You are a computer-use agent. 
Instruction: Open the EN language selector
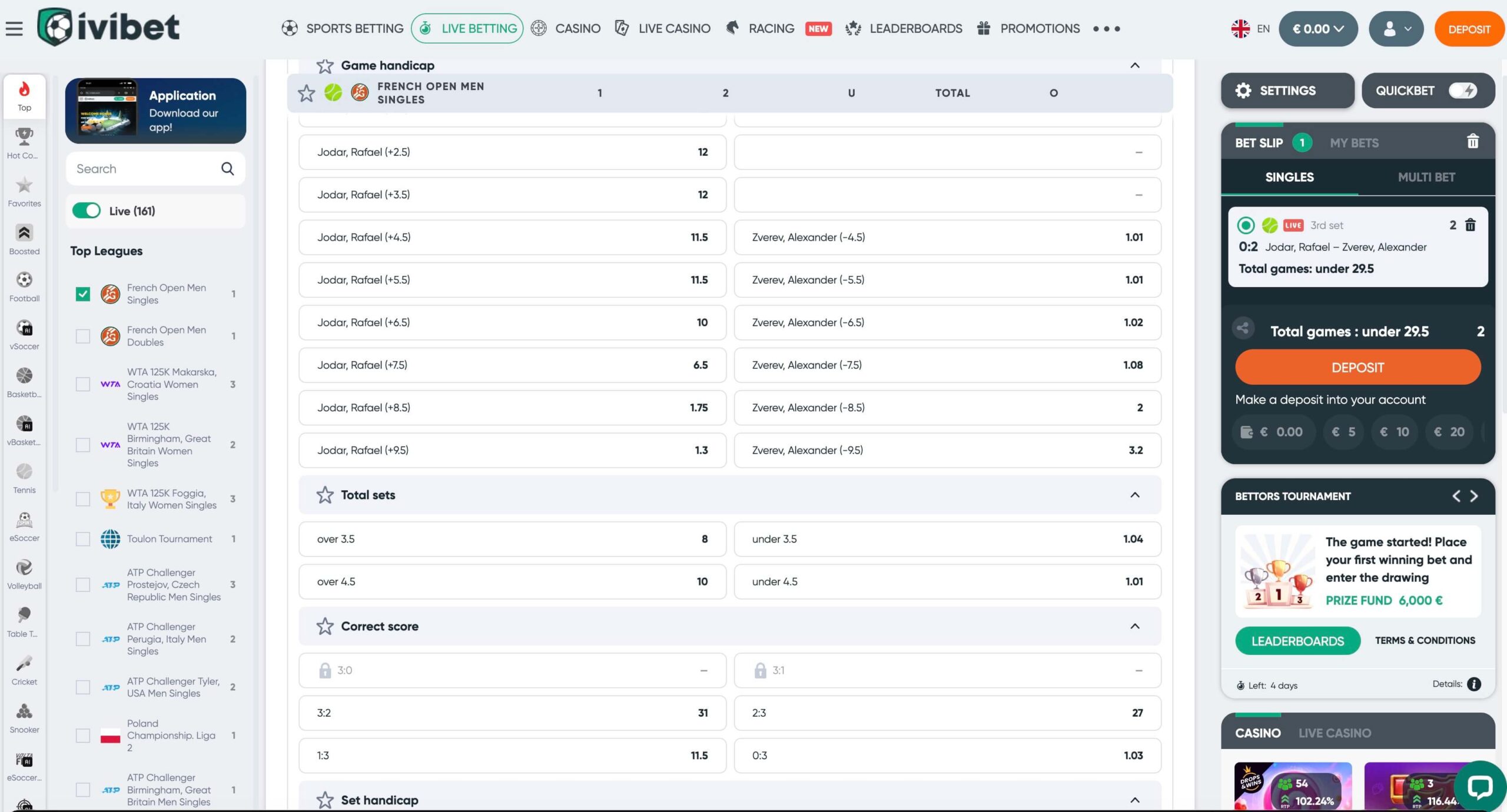click(x=1250, y=29)
